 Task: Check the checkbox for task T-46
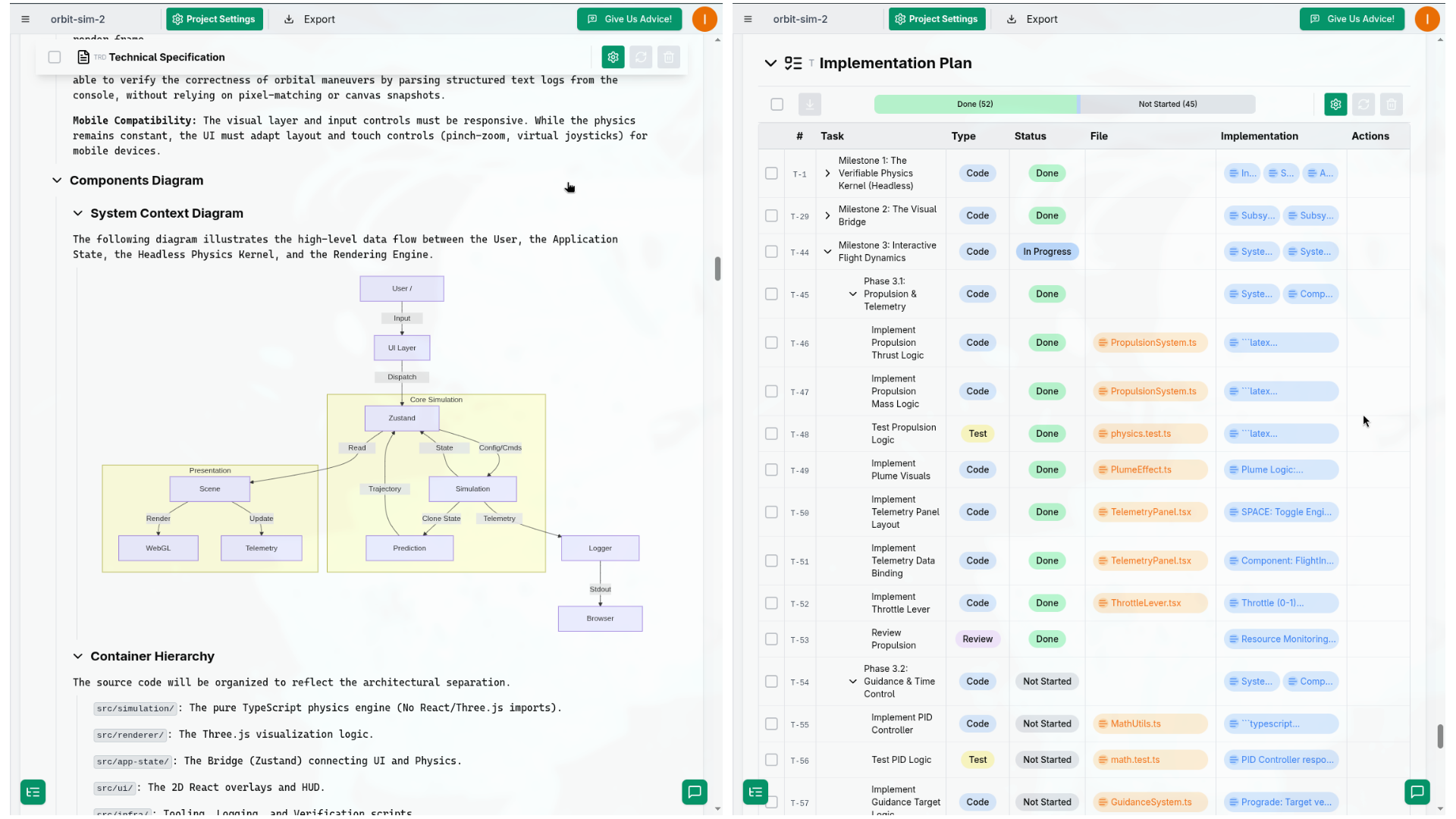771,343
